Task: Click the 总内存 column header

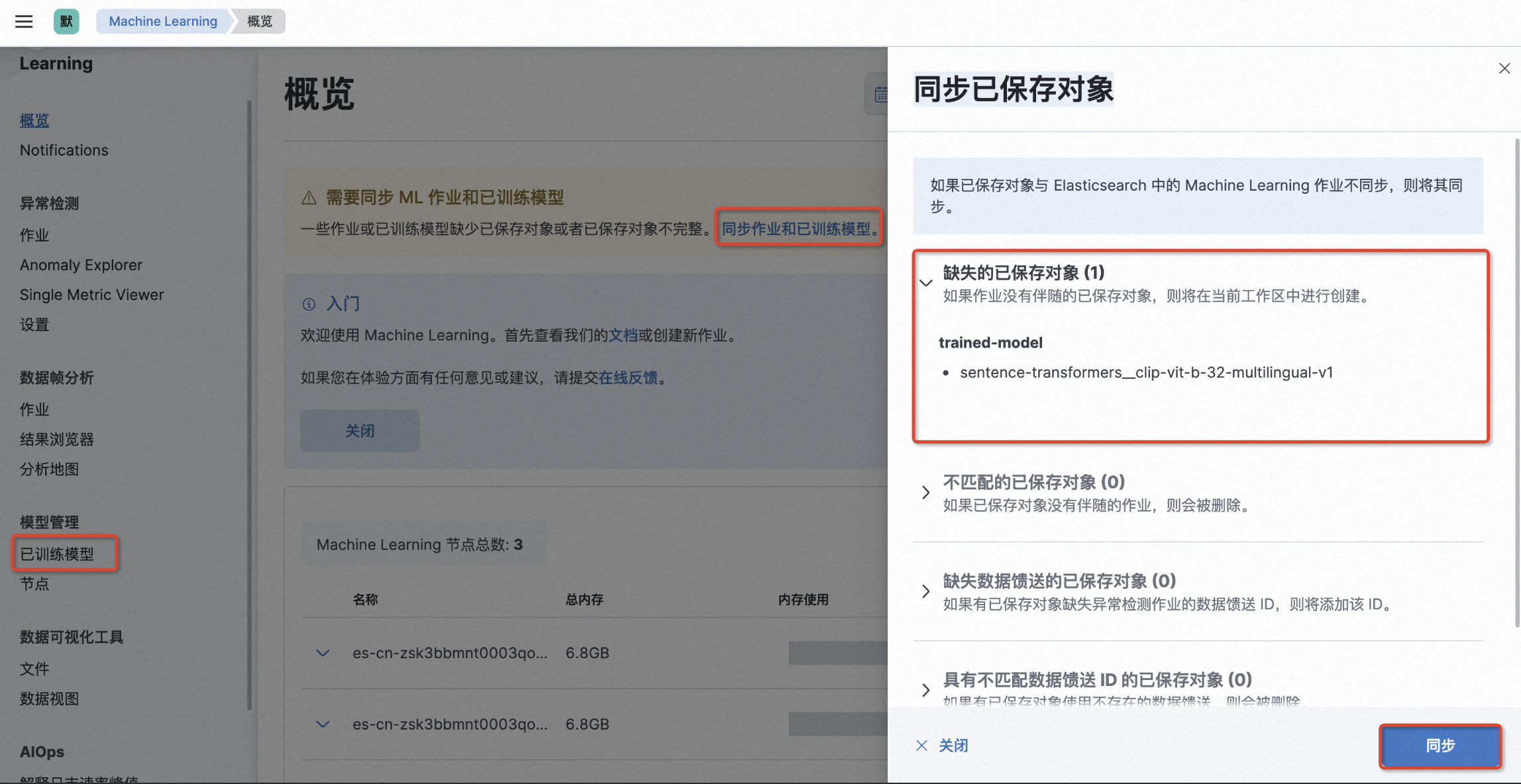Action: click(584, 599)
